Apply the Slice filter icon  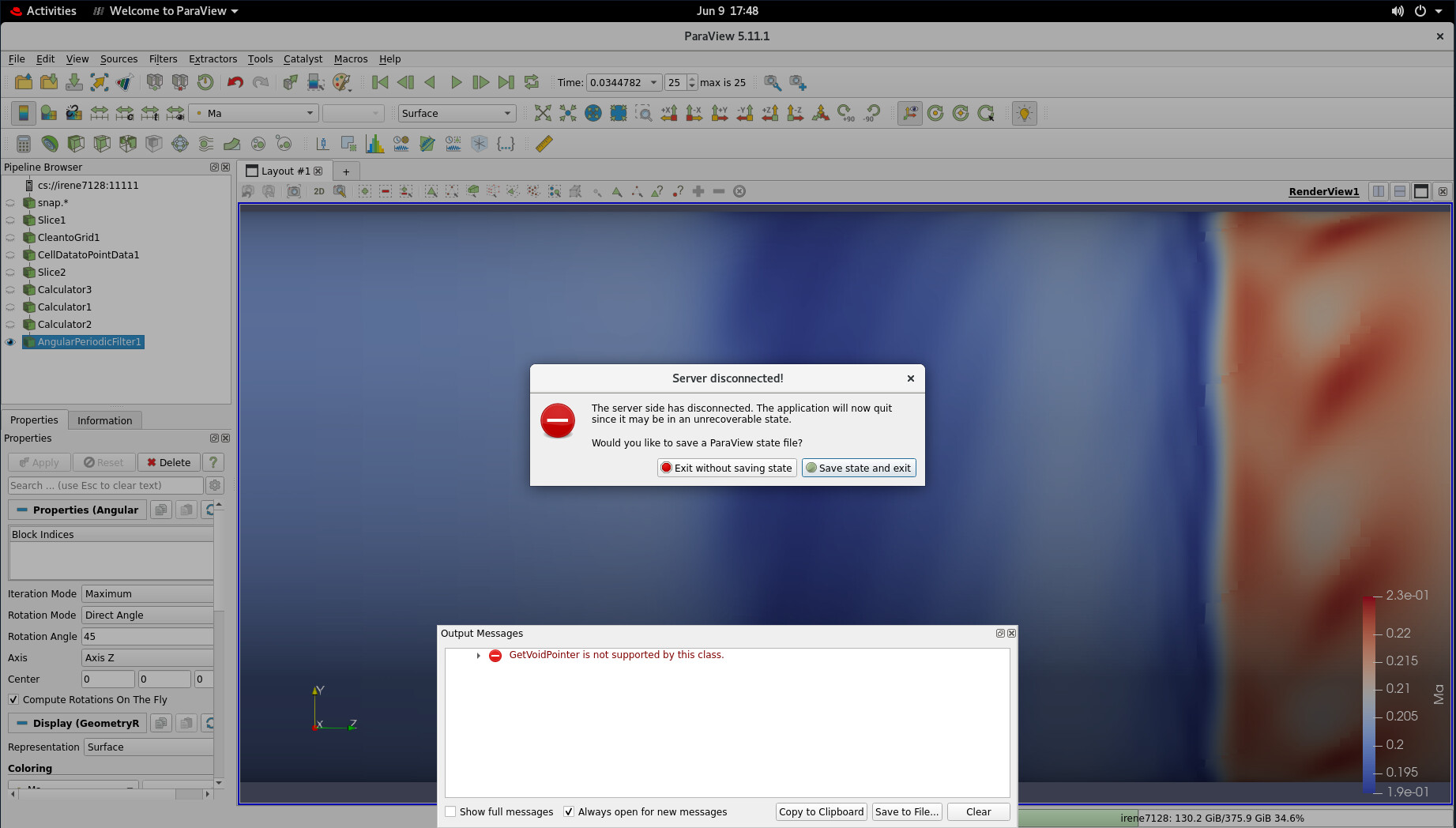point(102,144)
